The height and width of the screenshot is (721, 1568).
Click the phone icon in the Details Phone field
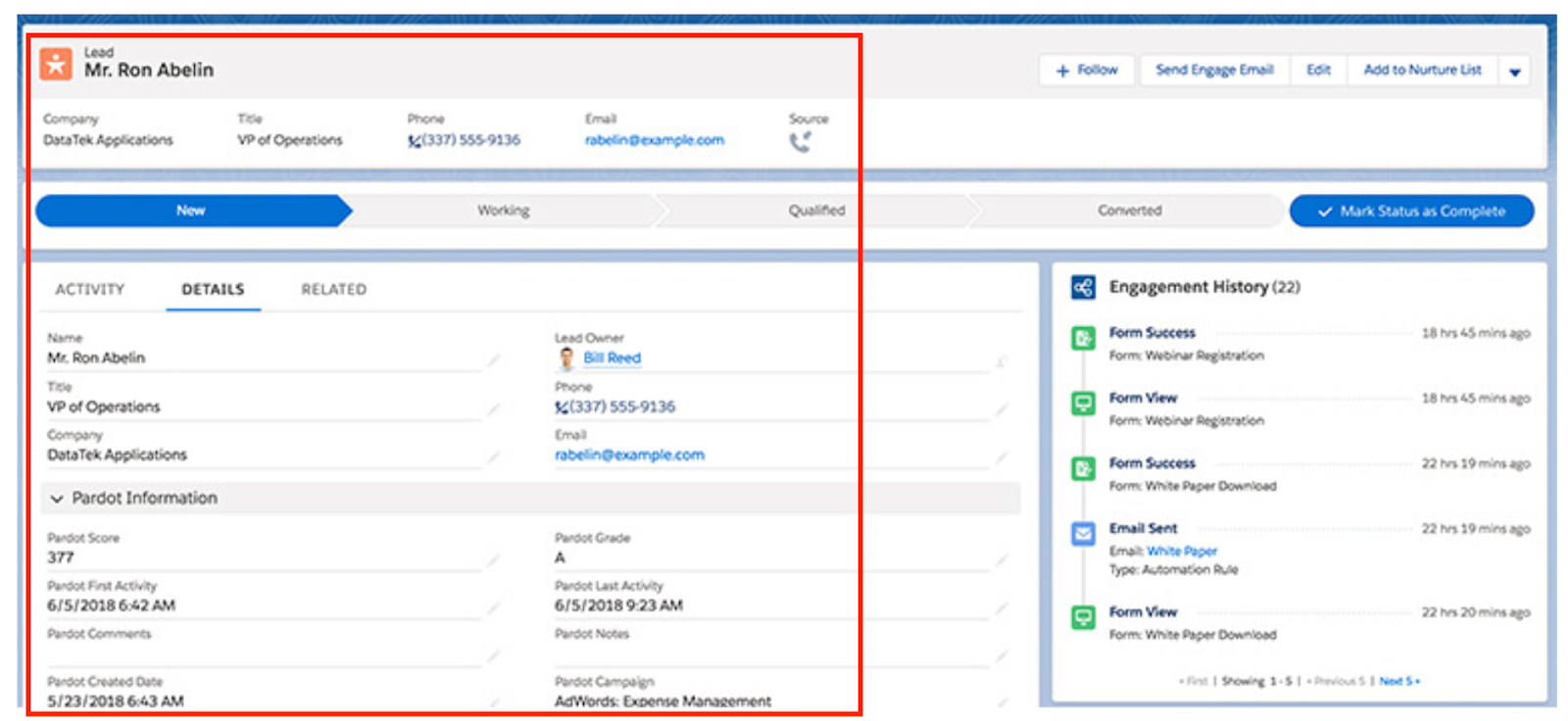point(561,408)
